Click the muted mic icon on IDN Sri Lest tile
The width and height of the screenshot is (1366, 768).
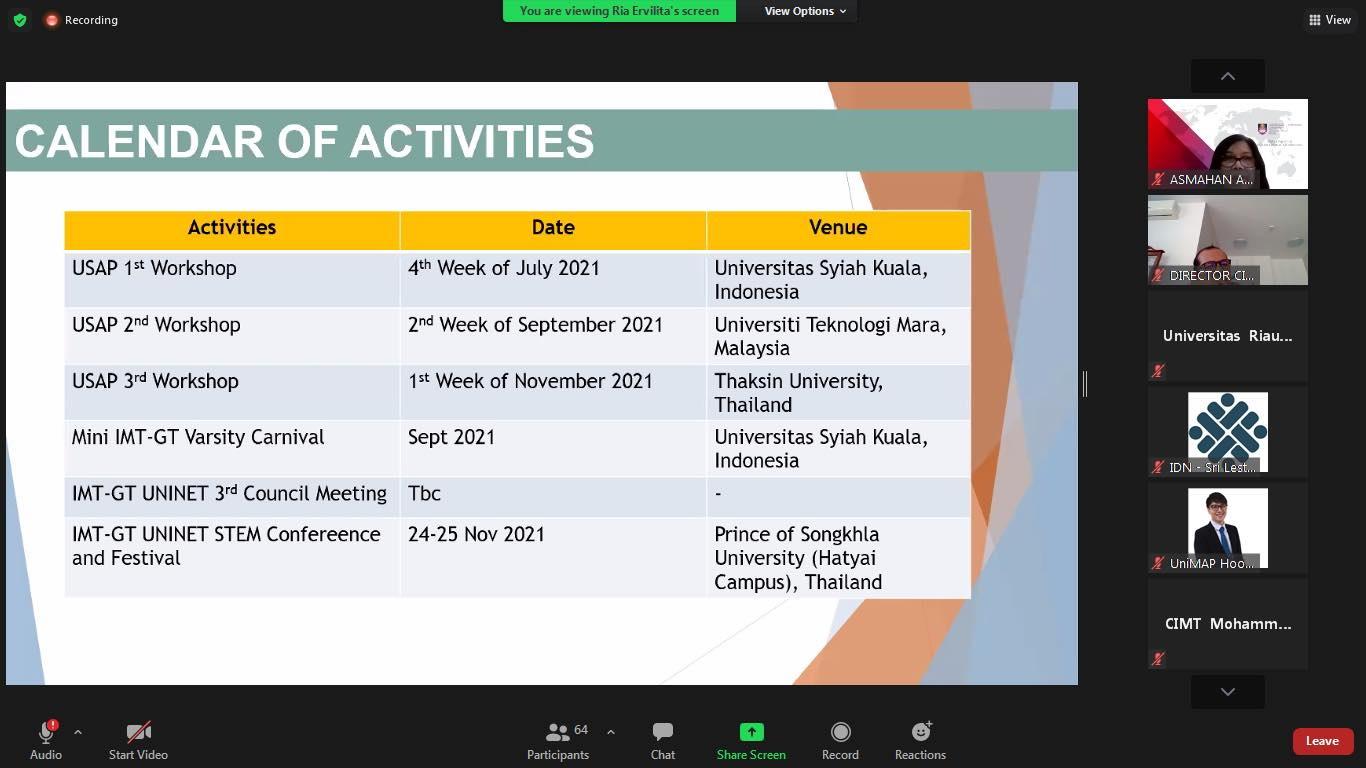tap(1158, 467)
